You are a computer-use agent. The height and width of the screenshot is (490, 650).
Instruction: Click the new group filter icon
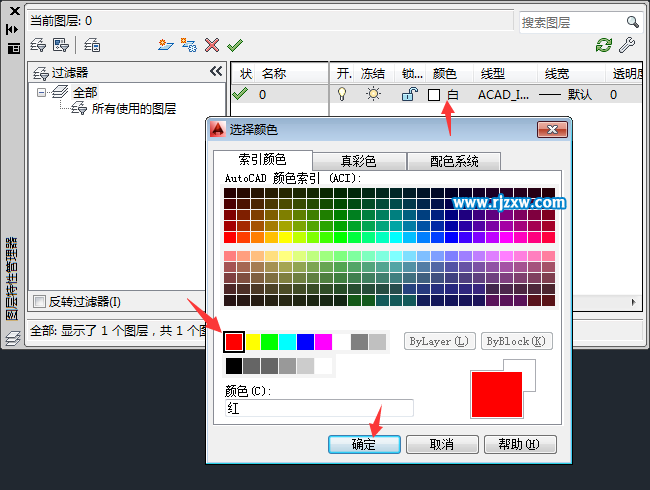61,45
